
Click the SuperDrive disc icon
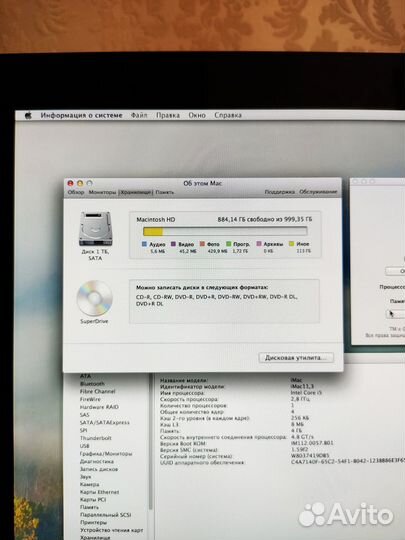(x=94, y=298)
